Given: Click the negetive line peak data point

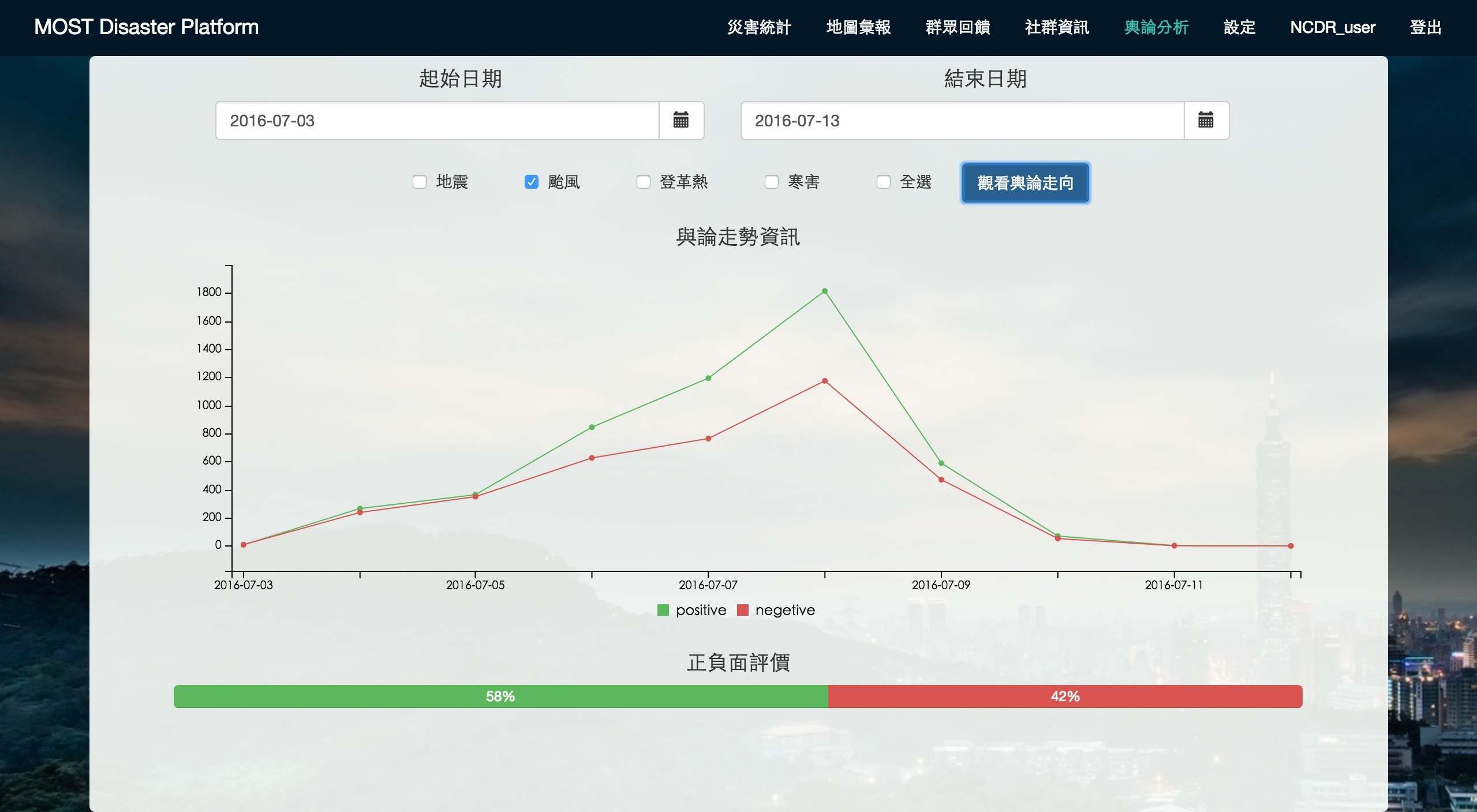Looking at the screenshot, I should 825,381.
